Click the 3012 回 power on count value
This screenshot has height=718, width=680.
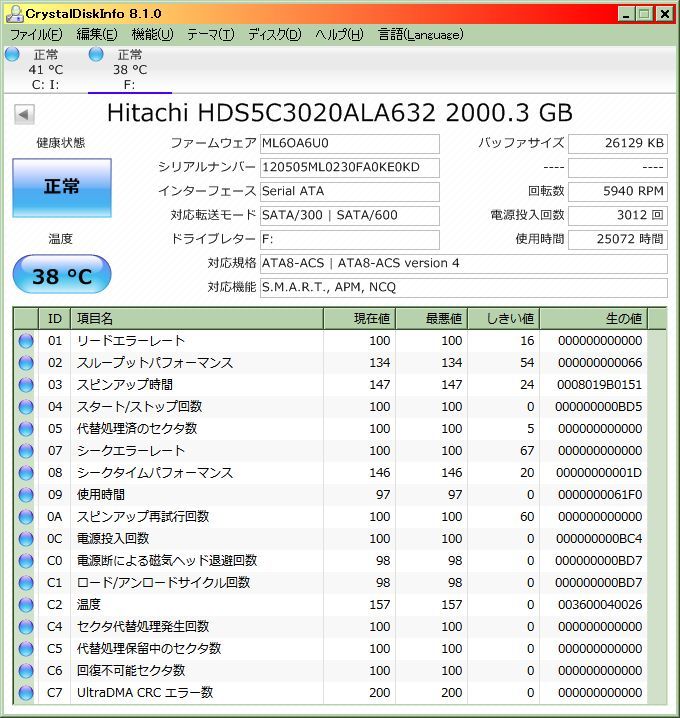[618, 216]
